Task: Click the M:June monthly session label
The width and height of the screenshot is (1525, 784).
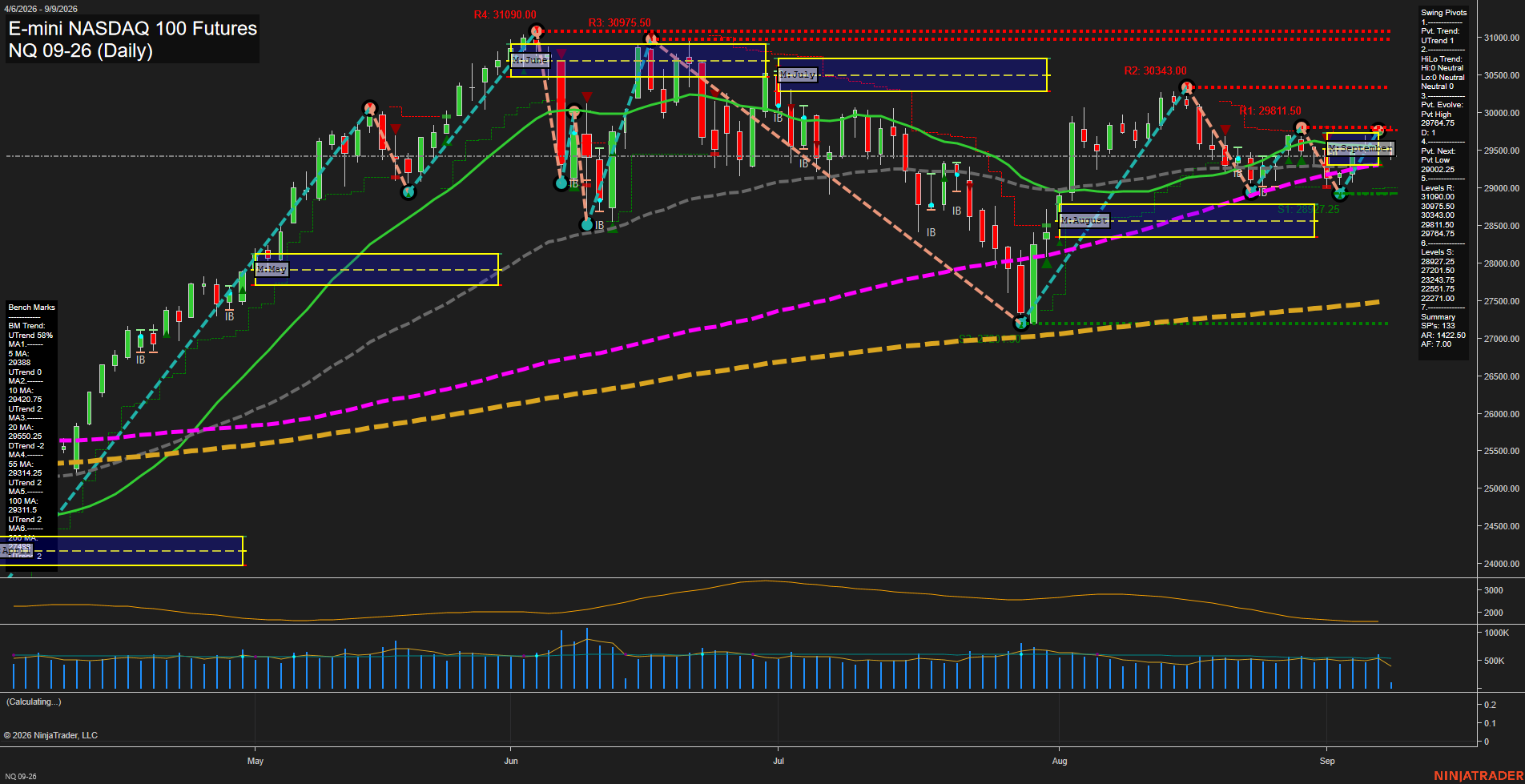Action: click(x=529, y=60)
